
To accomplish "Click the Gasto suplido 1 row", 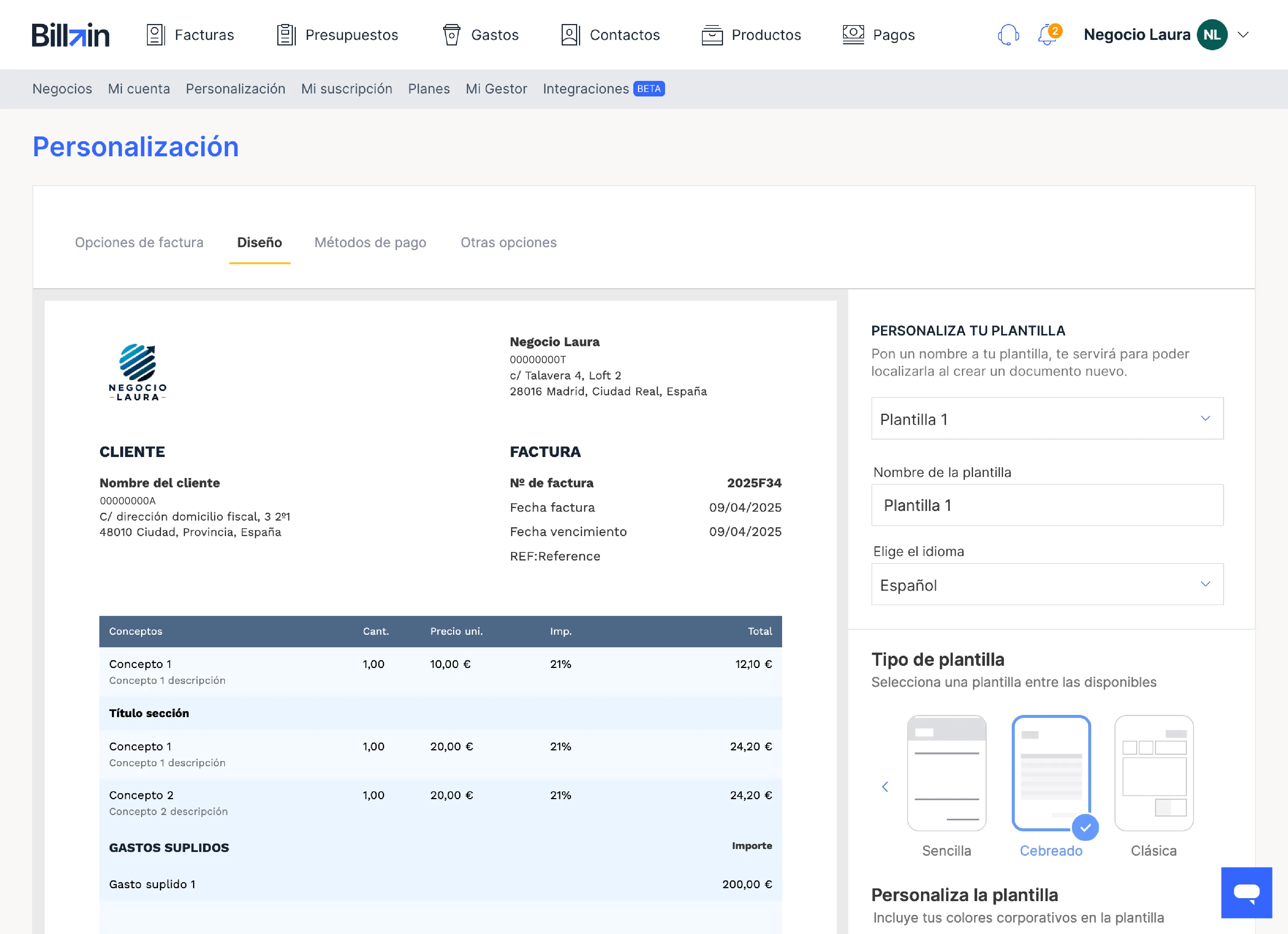I will [441, 884].
